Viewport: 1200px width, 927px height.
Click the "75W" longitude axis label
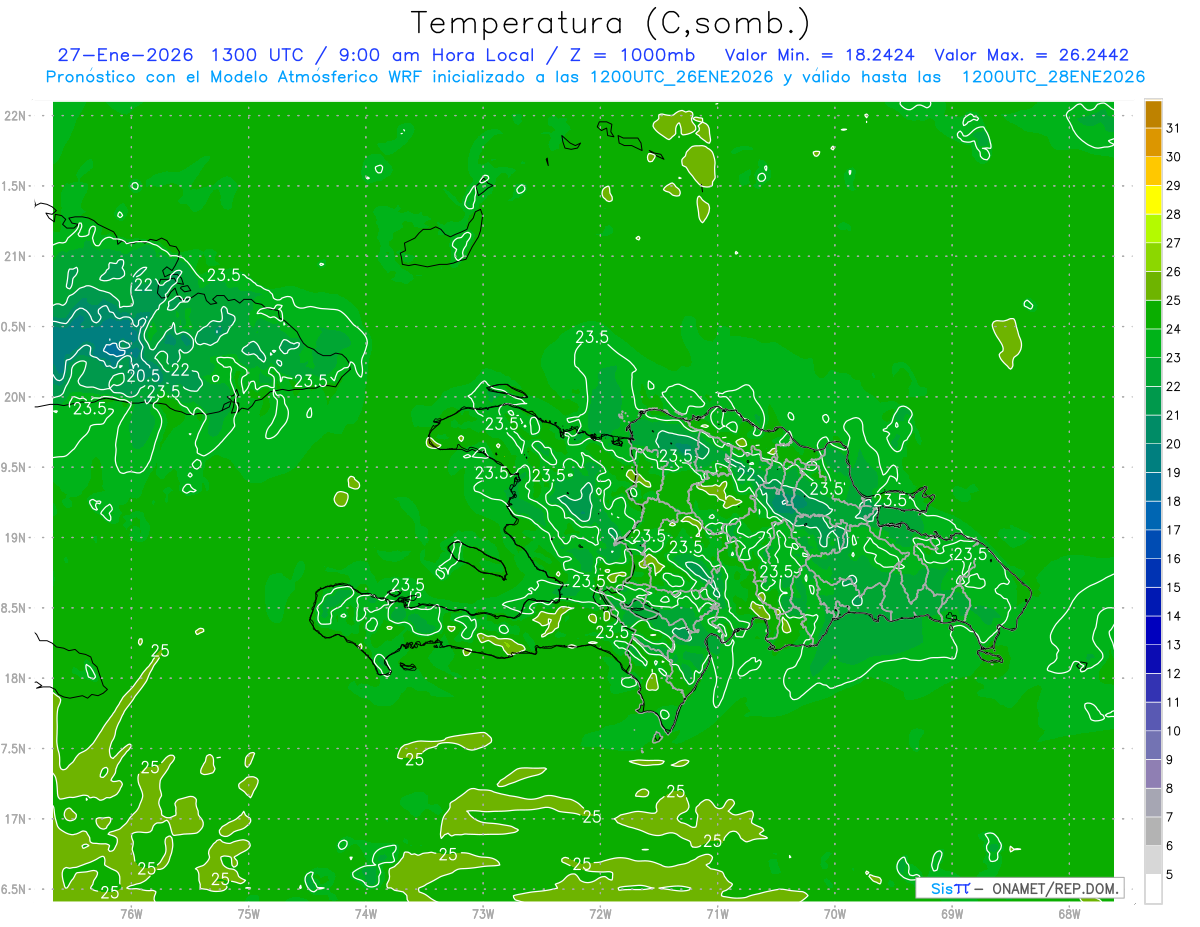pos(249,914)
